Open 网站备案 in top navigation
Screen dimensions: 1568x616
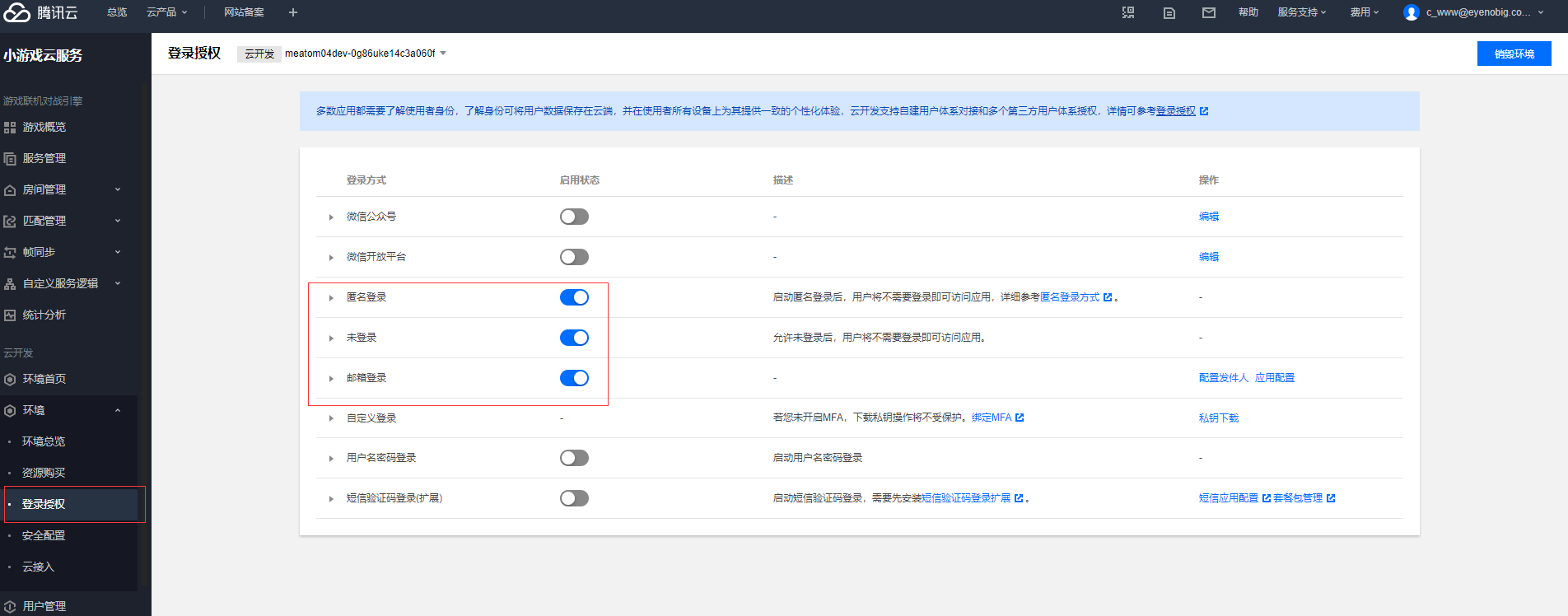(x=244, y=12)
